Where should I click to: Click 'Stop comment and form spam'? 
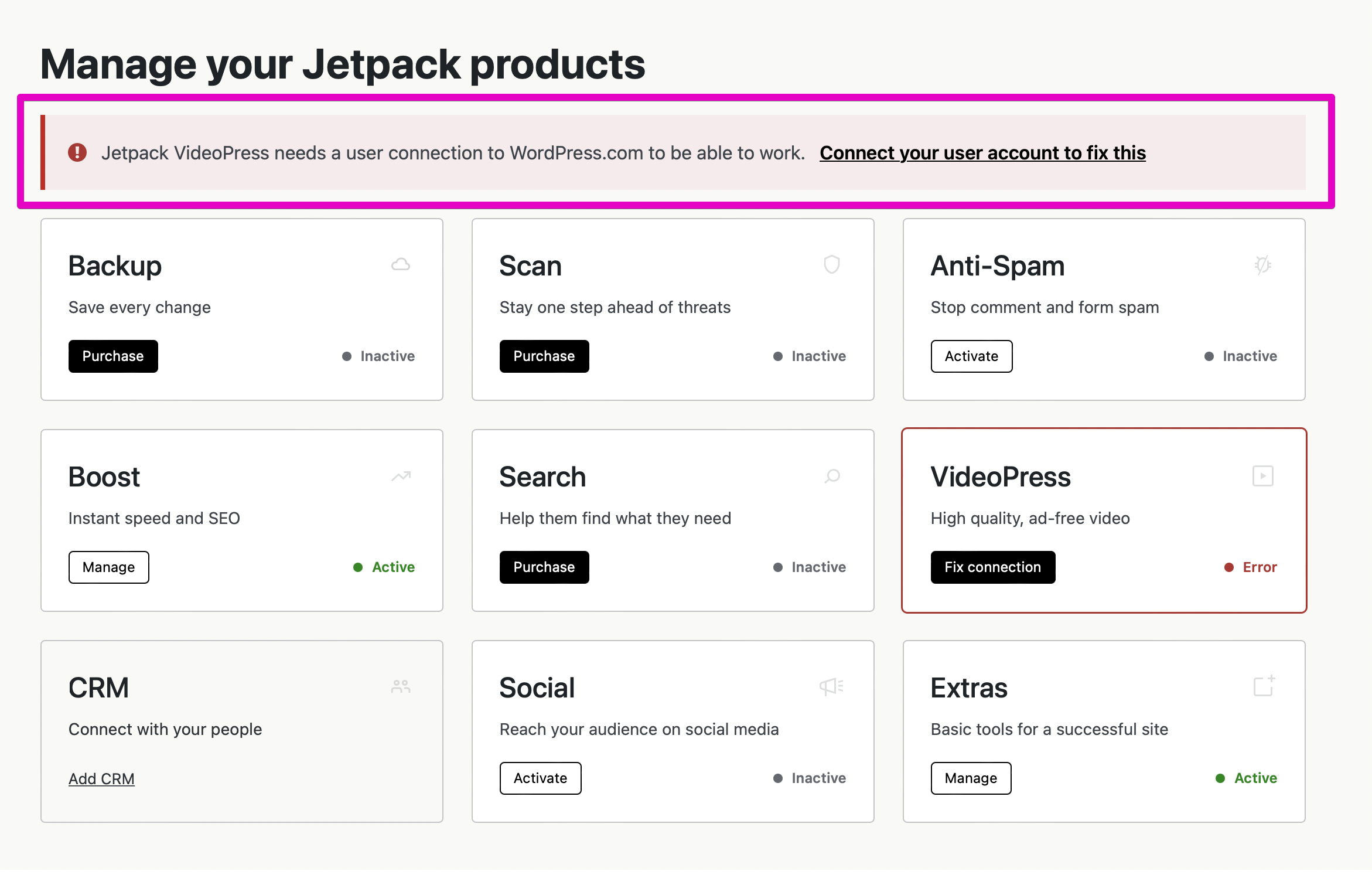(1045, 308)
